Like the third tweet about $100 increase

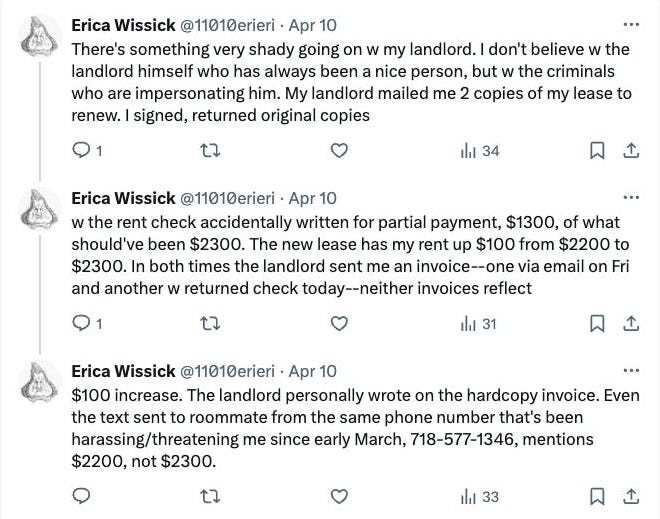coord(339,496)
